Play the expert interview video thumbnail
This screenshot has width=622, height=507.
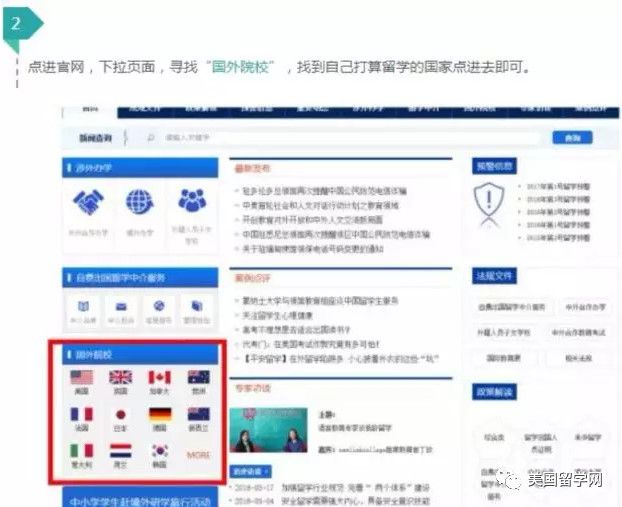[x=269, y=430]
